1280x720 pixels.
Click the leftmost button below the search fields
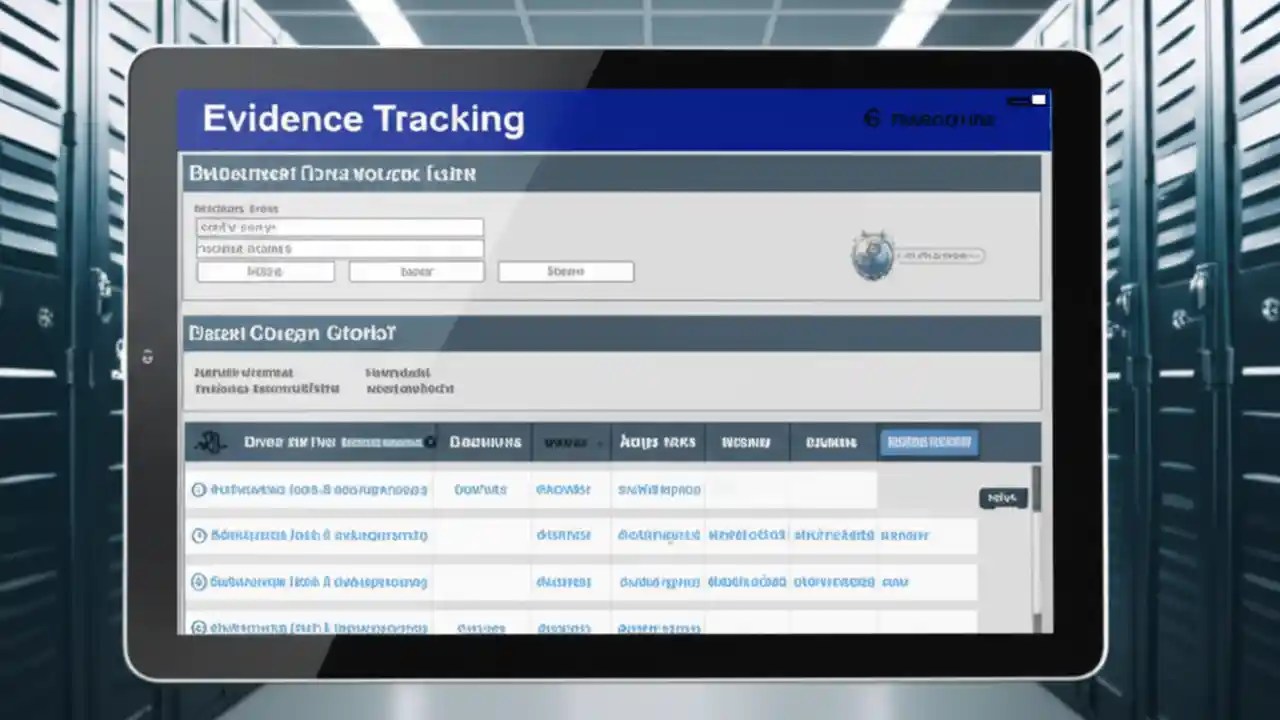point(265,271)
